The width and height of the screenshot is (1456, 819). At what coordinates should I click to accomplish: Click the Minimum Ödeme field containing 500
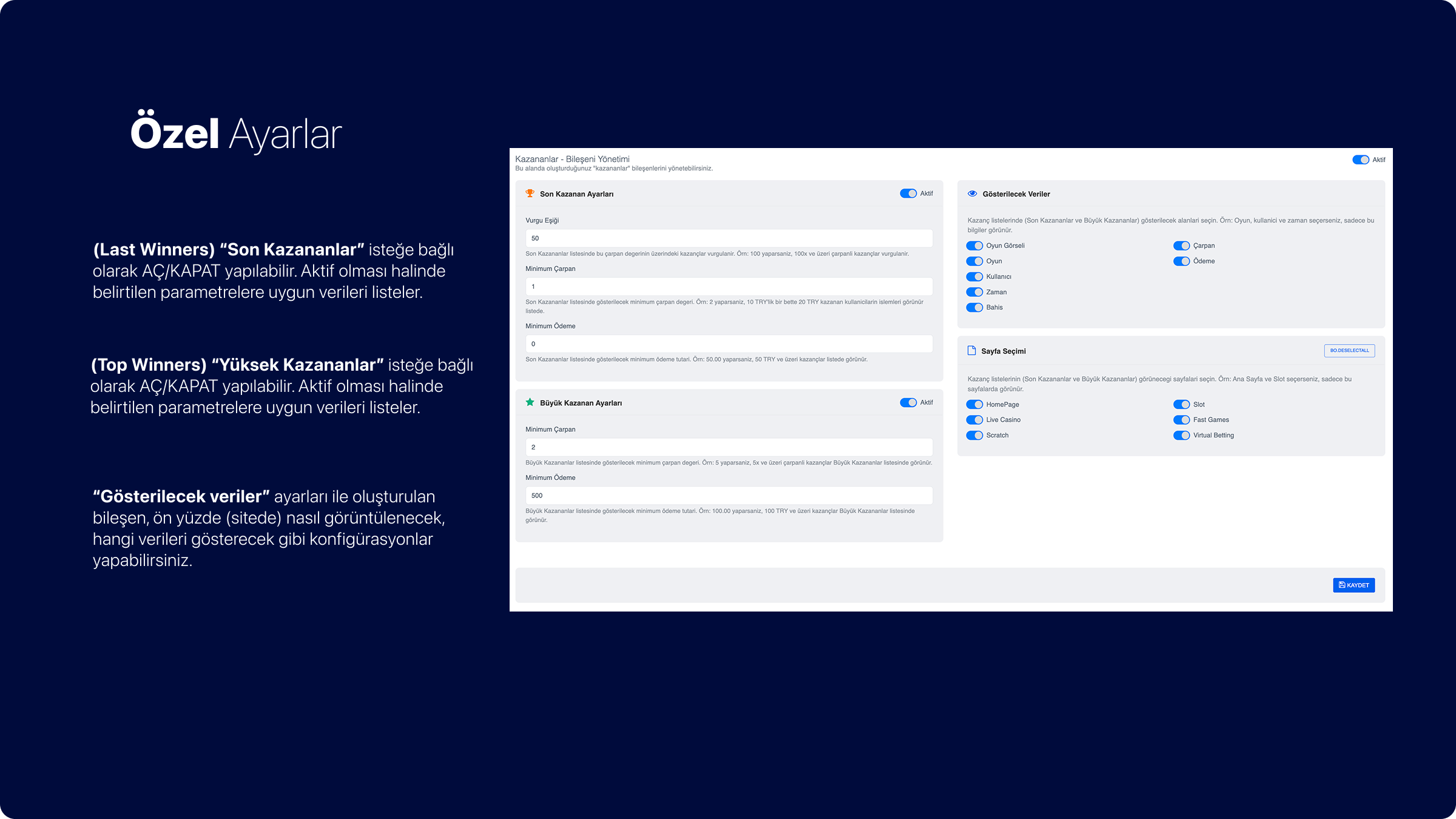[728, 496]
